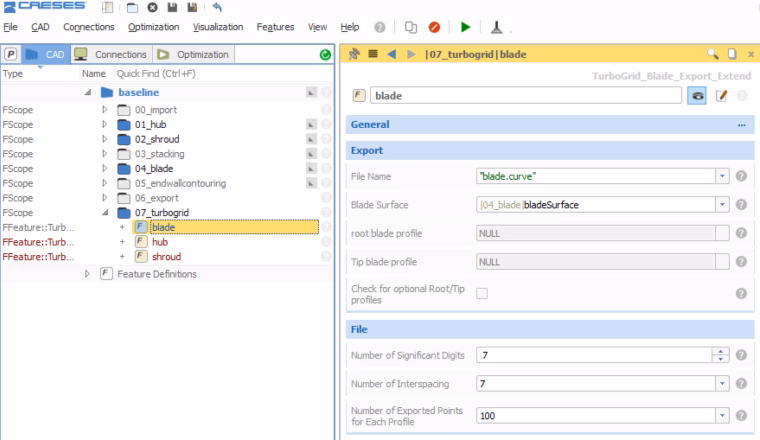Viewport: 760px width, 440px height.
Task: Click the help icon for root blade profile
Action: [741, 233]
